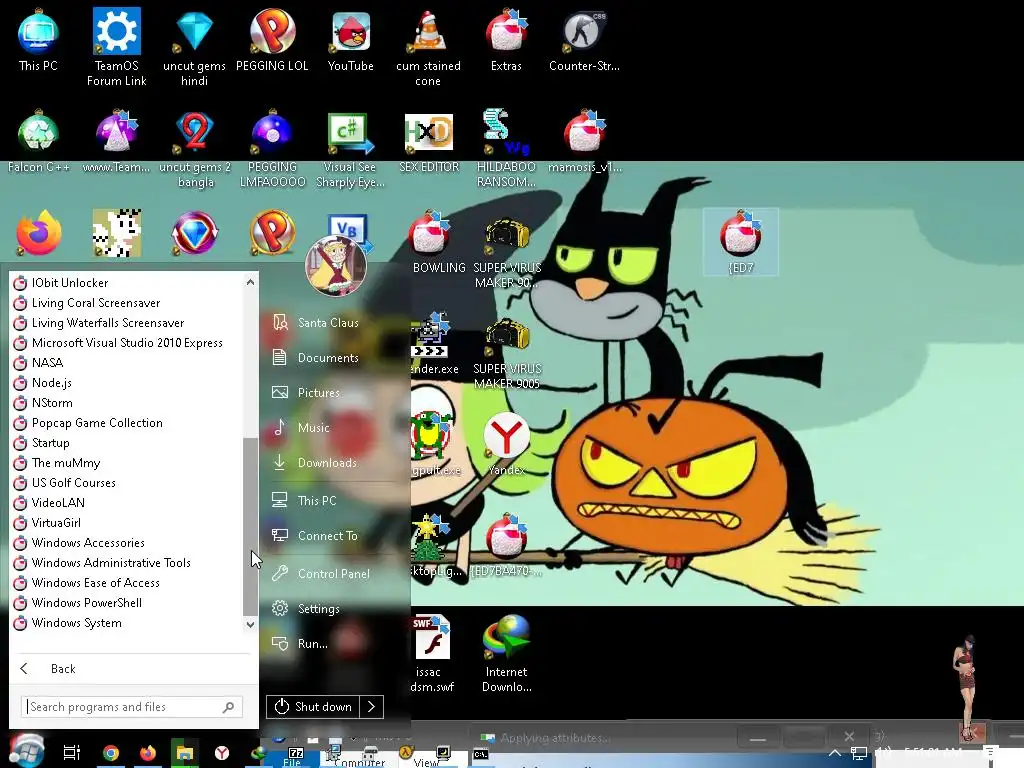Click the programs list scroll-up arrow
This screenshot has height=768, width=1024.
point(250,282)
